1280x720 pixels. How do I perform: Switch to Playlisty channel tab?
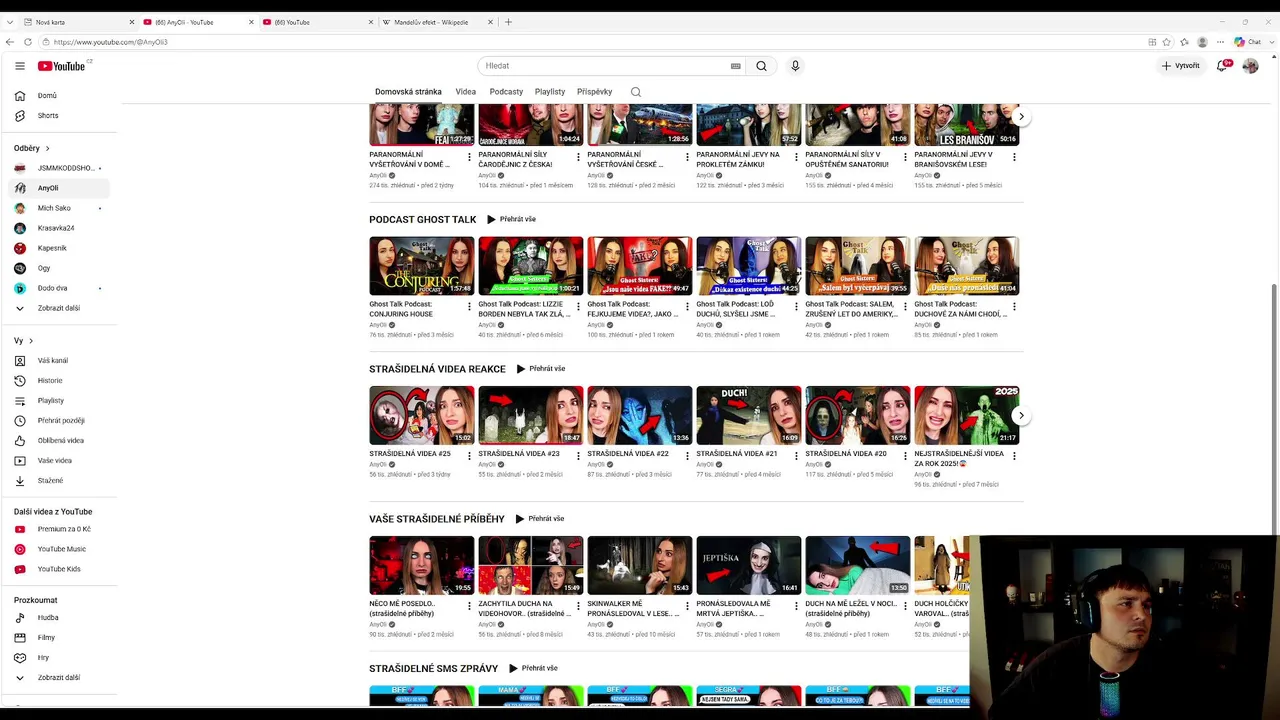pos(550,92)
